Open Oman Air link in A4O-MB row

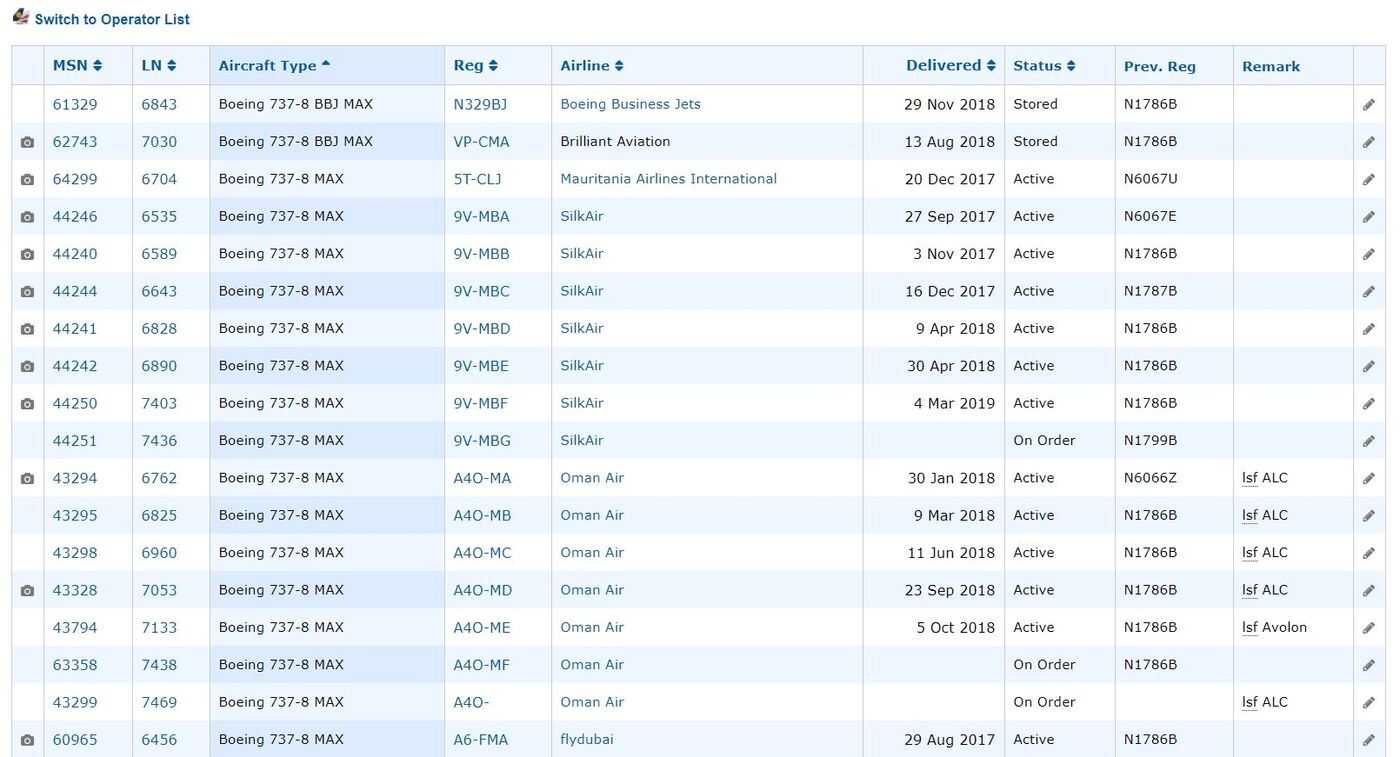(x=592, y=515)
